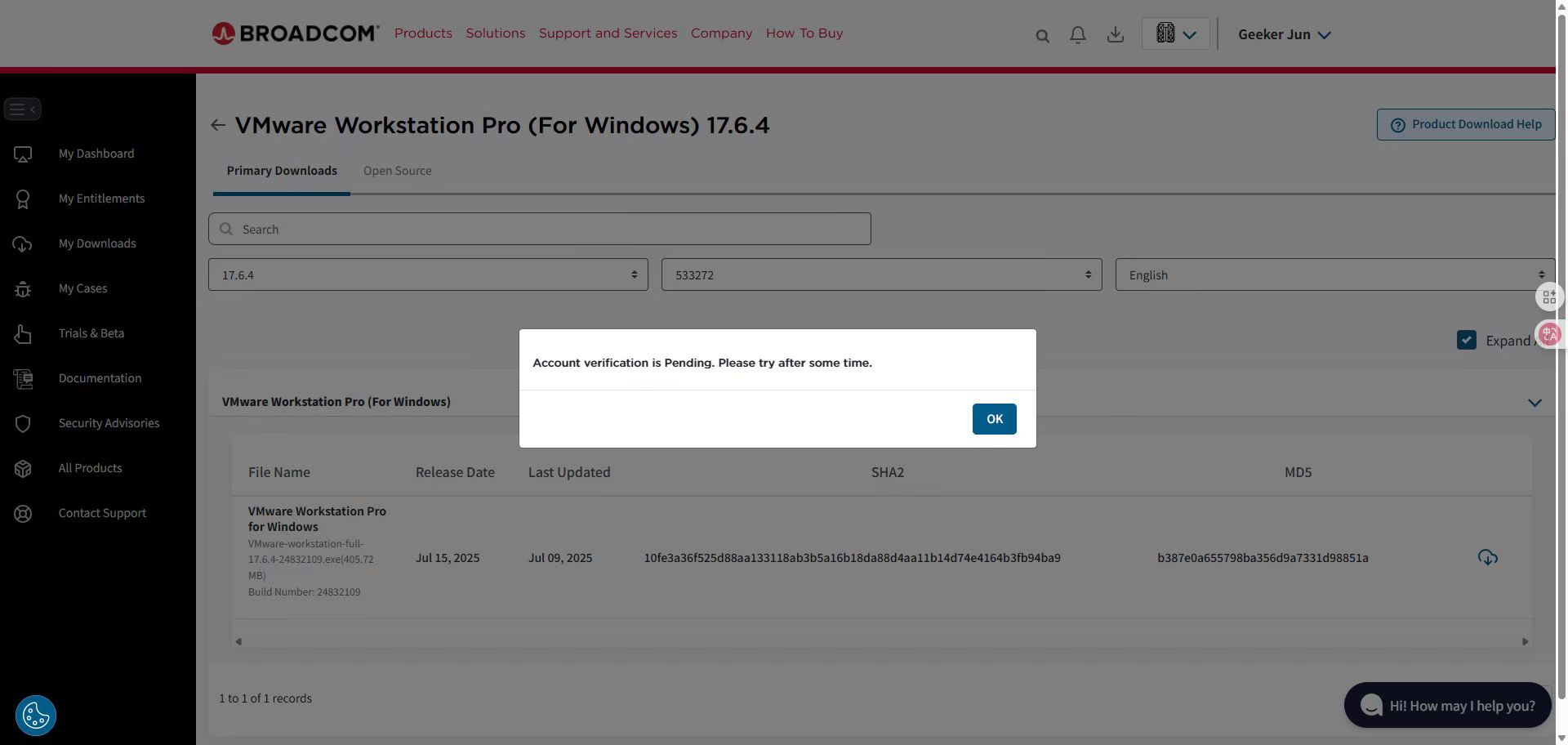Image resolution: width=1568 pixels, height=745 pixels.
Task: Open the 'How may I help you' chat
Action: [x=1448, y=705]
